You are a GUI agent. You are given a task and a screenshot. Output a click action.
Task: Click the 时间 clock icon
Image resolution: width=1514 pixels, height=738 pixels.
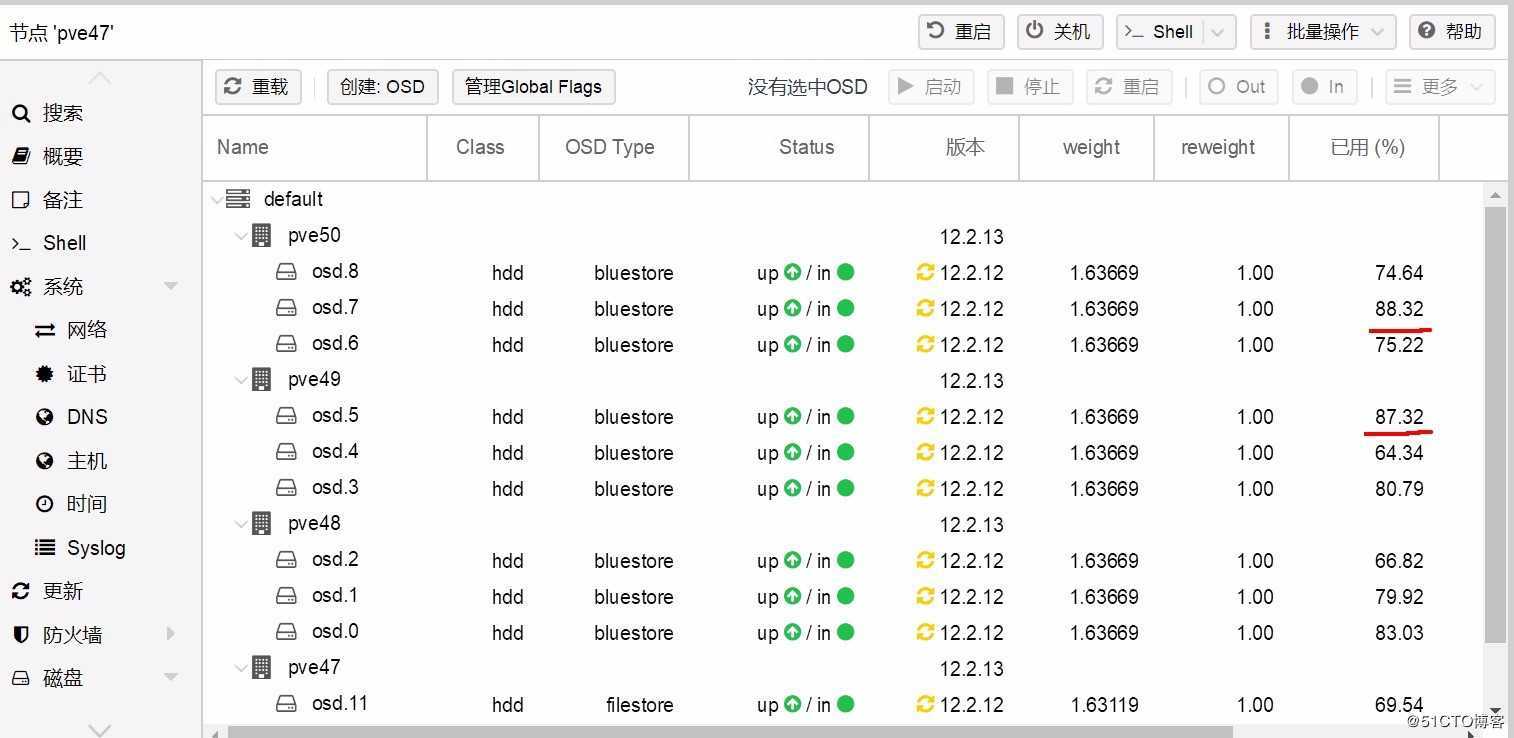pos(45,504)
